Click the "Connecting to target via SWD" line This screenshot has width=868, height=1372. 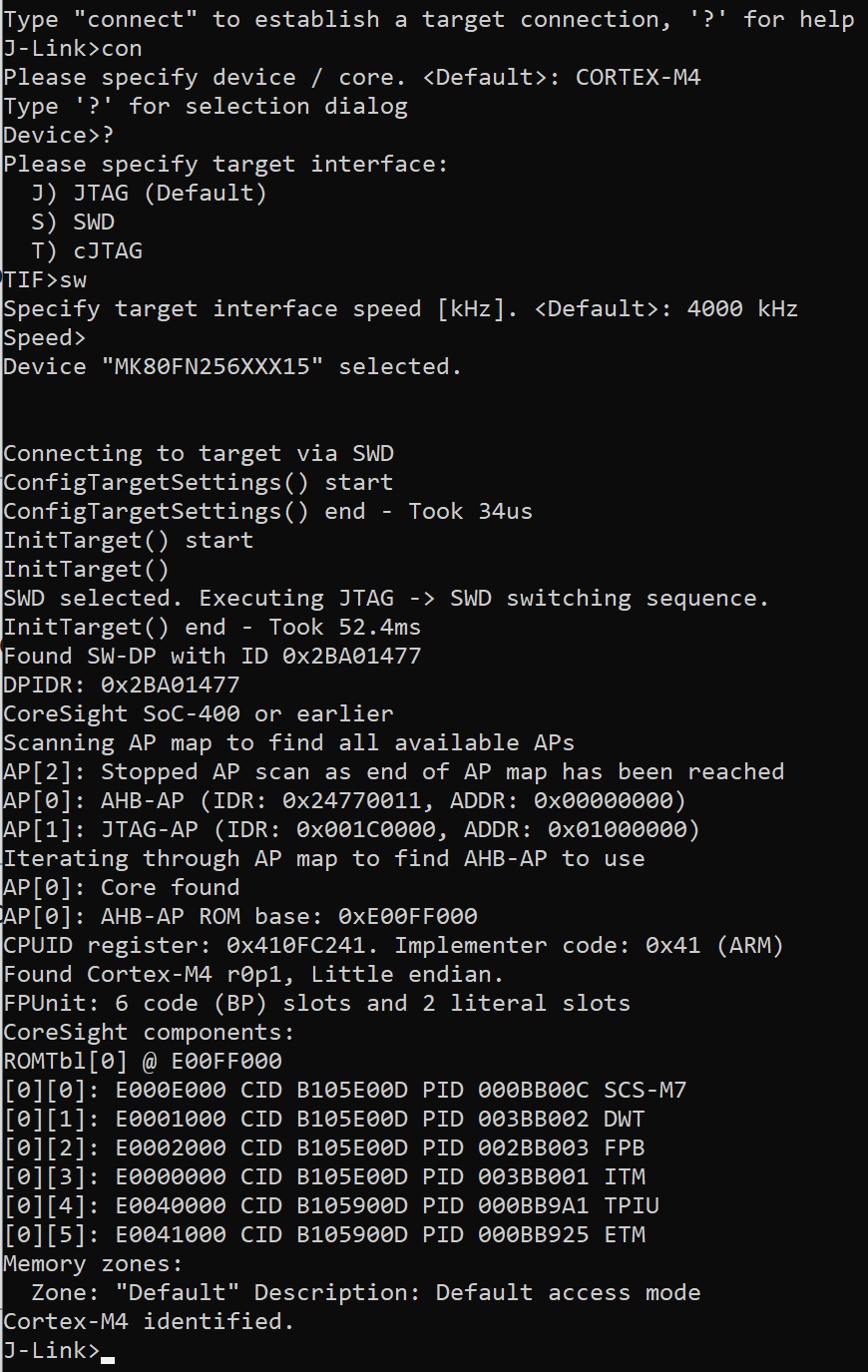(199, 454)
